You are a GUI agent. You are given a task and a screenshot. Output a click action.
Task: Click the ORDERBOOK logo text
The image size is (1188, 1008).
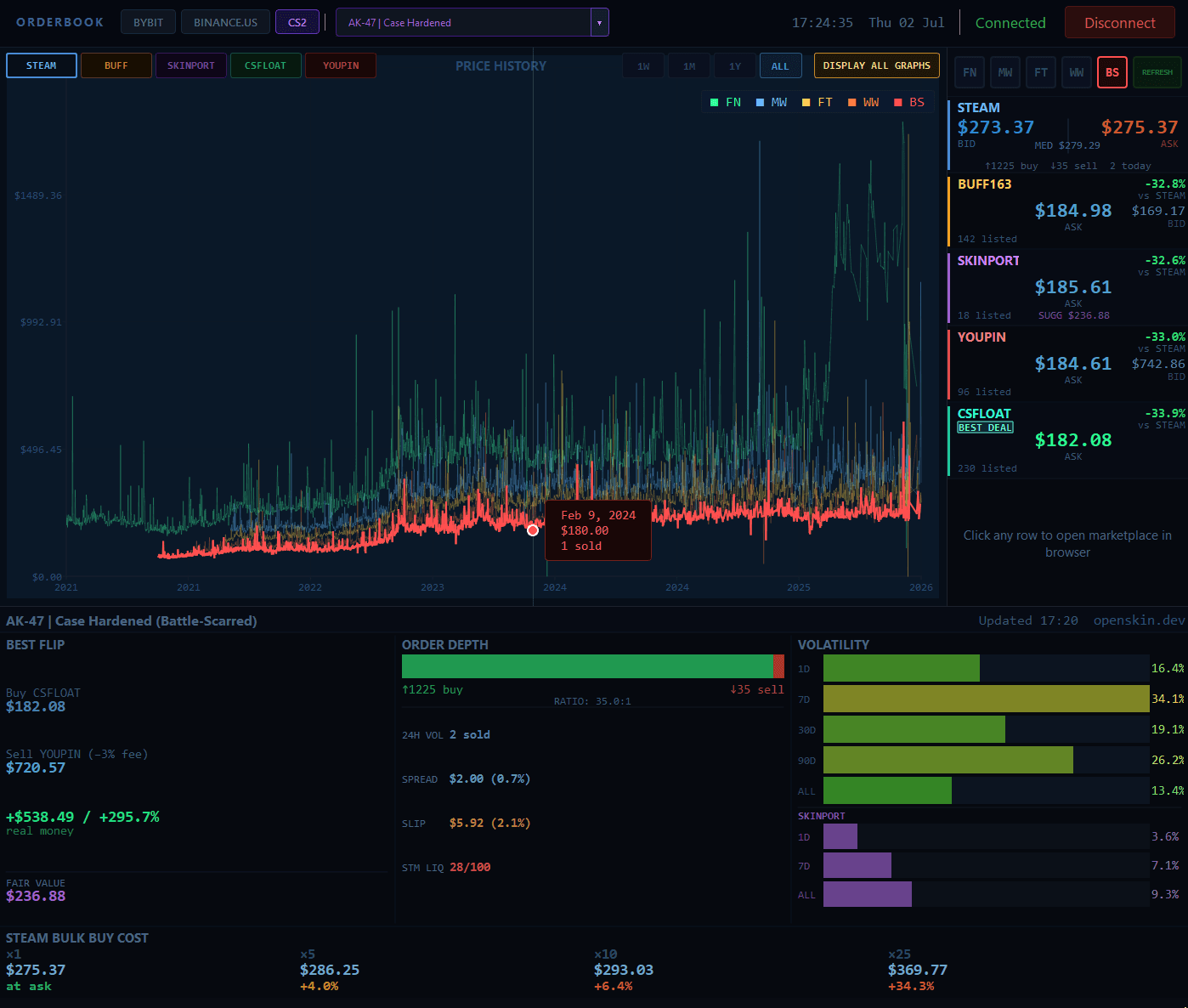pos(59,22)
